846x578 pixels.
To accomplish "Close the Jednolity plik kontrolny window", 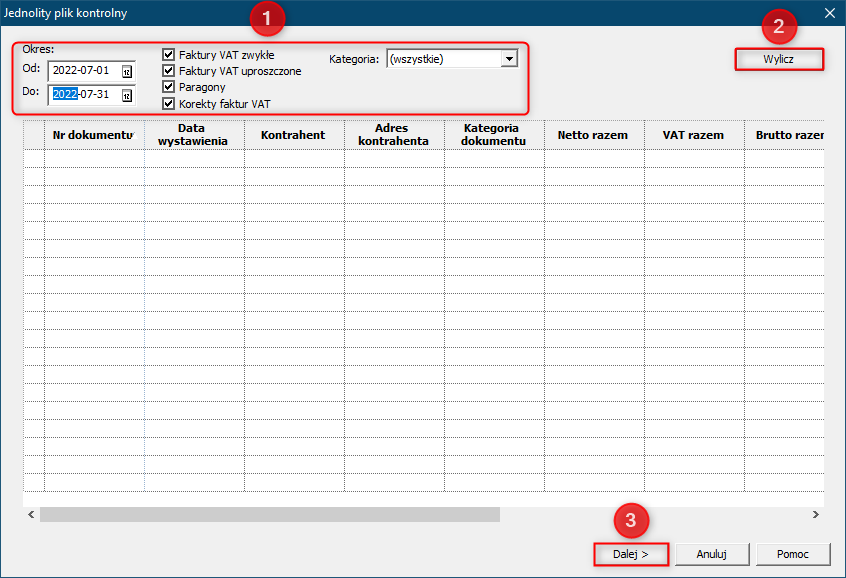I will [x=830, y=13].
